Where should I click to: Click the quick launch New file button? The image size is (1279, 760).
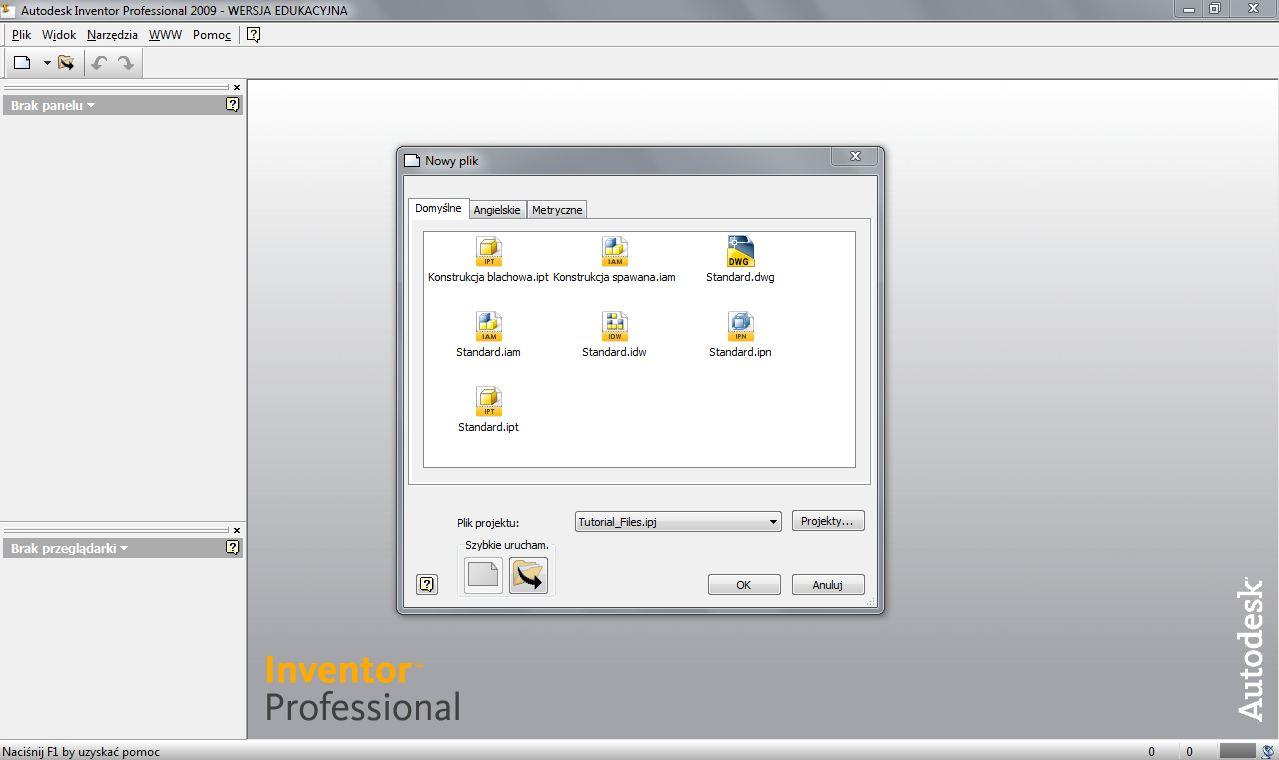[x=483, y=575]
